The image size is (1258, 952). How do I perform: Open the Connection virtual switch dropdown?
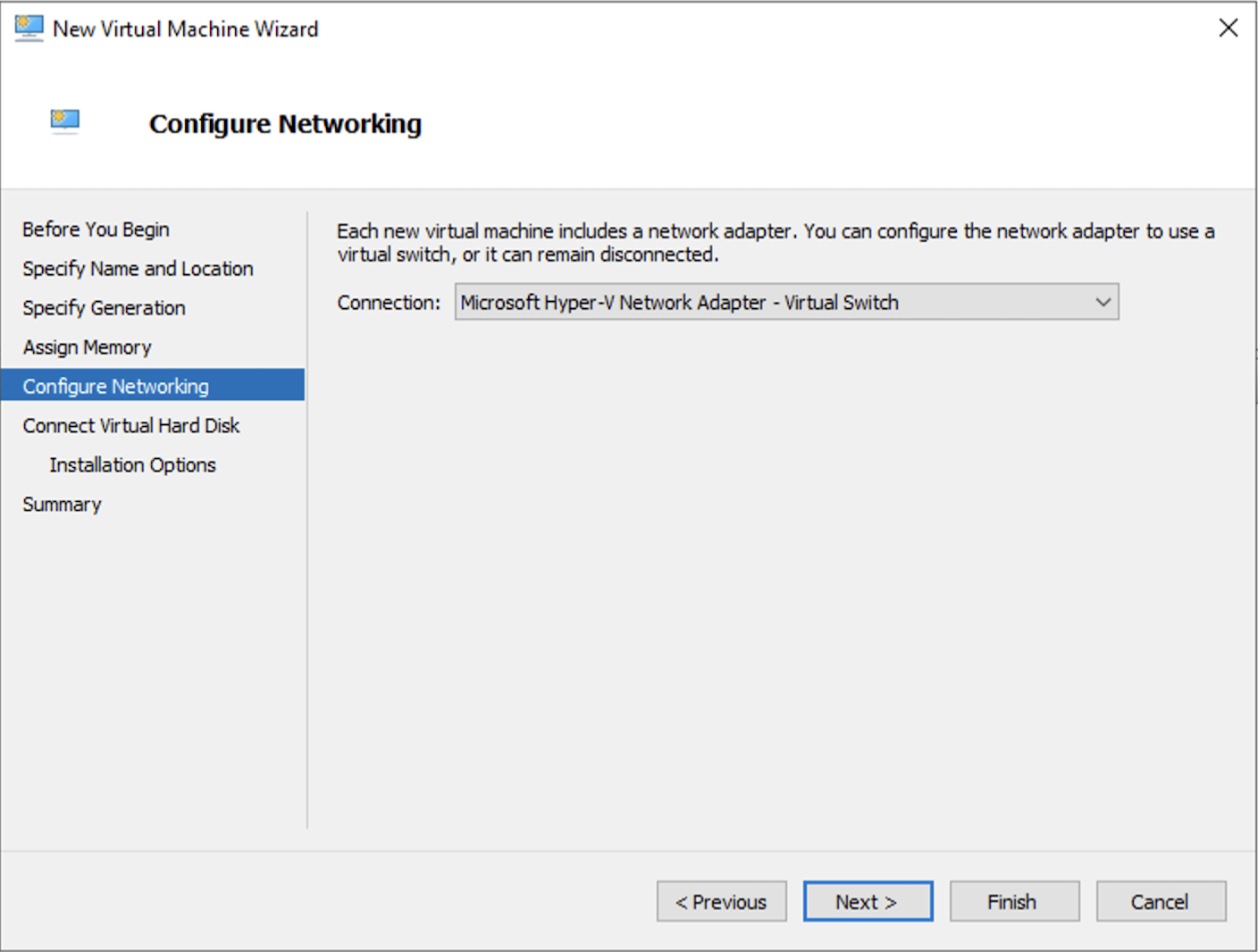[786, 302]
